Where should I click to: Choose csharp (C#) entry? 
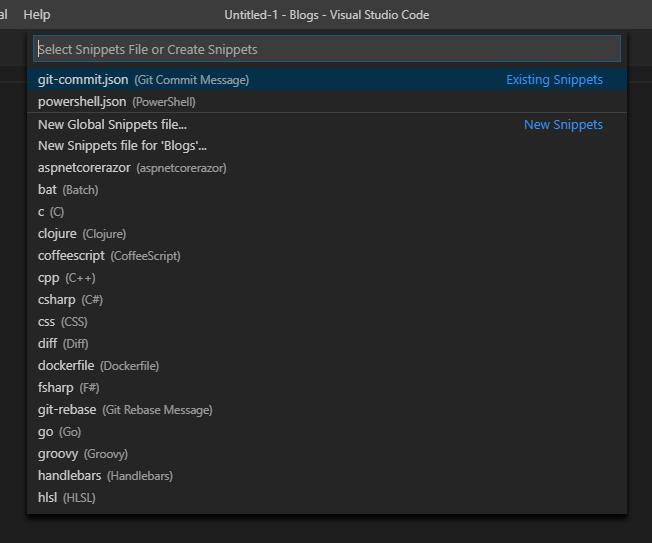pyautogui.click(x=327, y=300)
